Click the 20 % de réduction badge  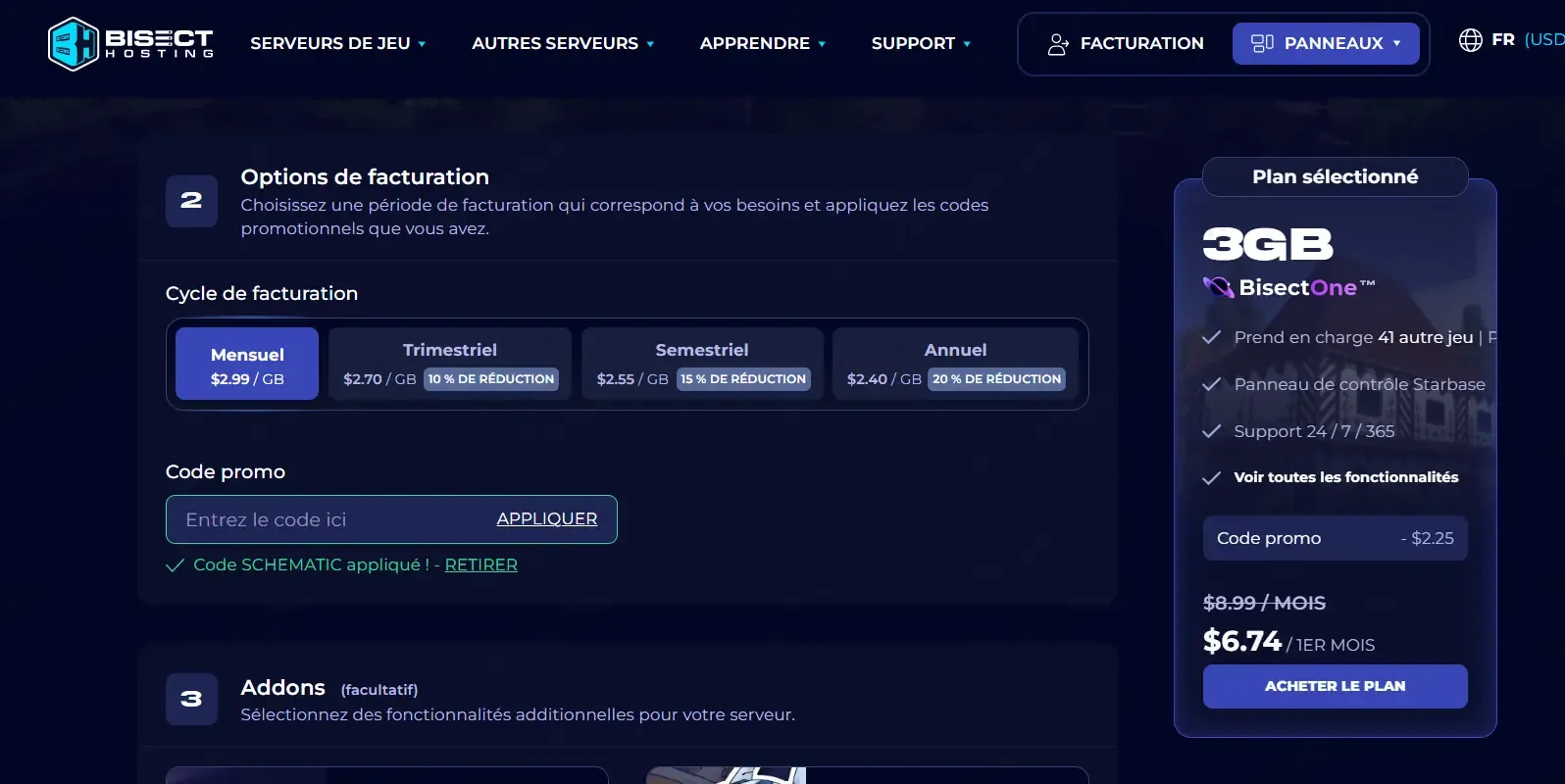(997, 379)
